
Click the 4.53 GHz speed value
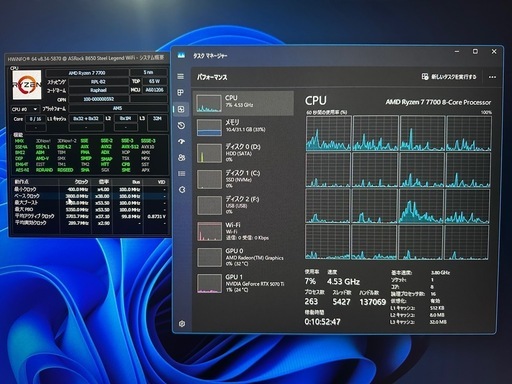343,282
